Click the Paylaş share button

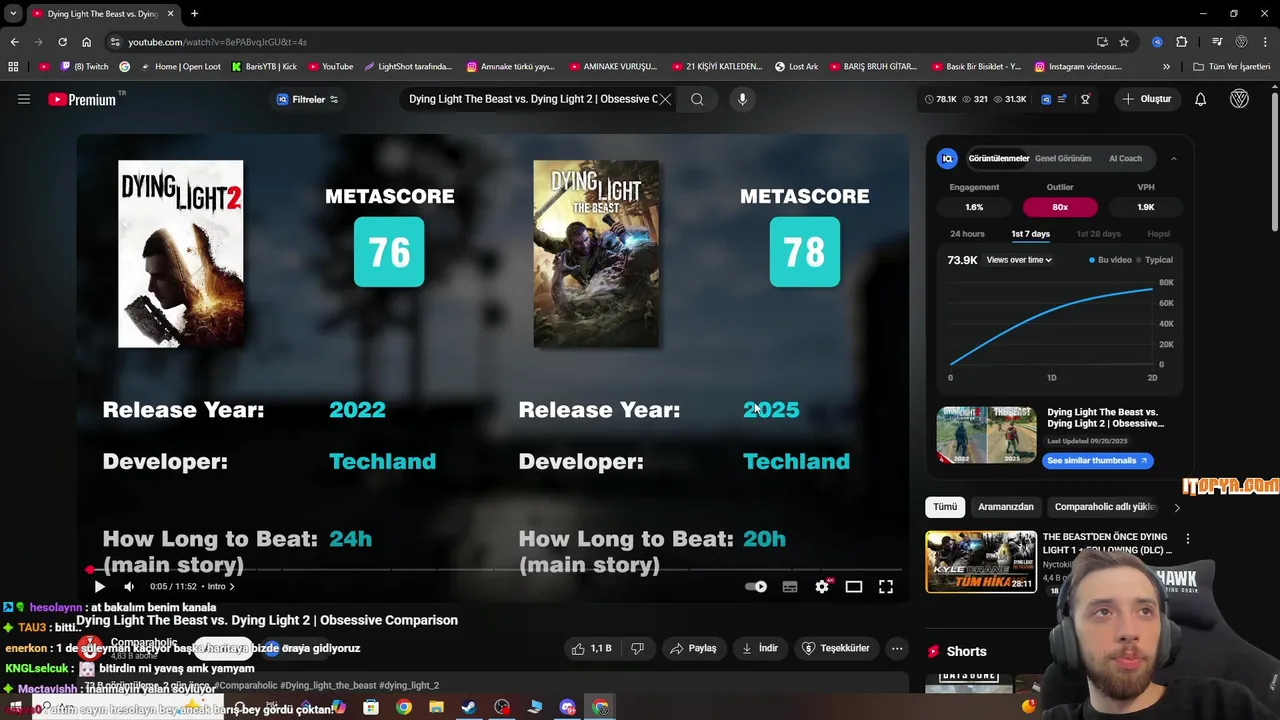point(693,648)
